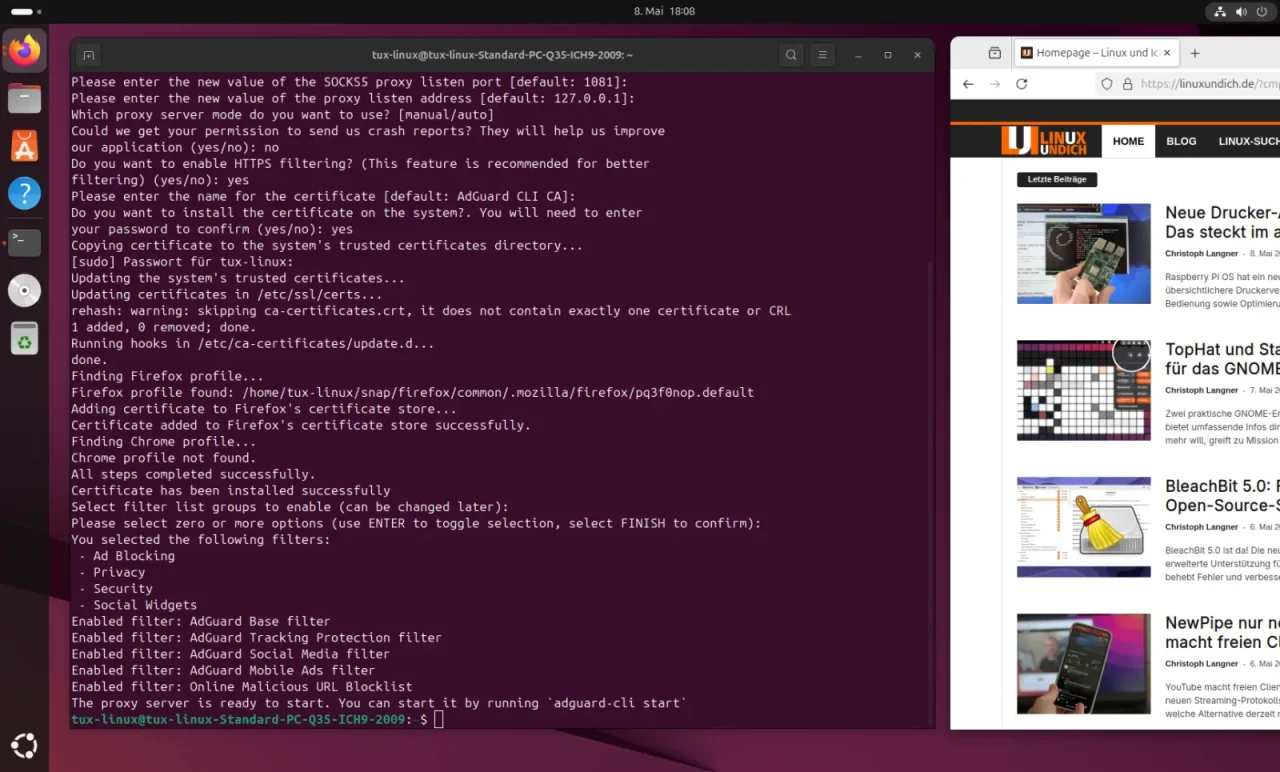Open the Trash from the dock
Screen dimensions: 1280x772
click(24, 339)
